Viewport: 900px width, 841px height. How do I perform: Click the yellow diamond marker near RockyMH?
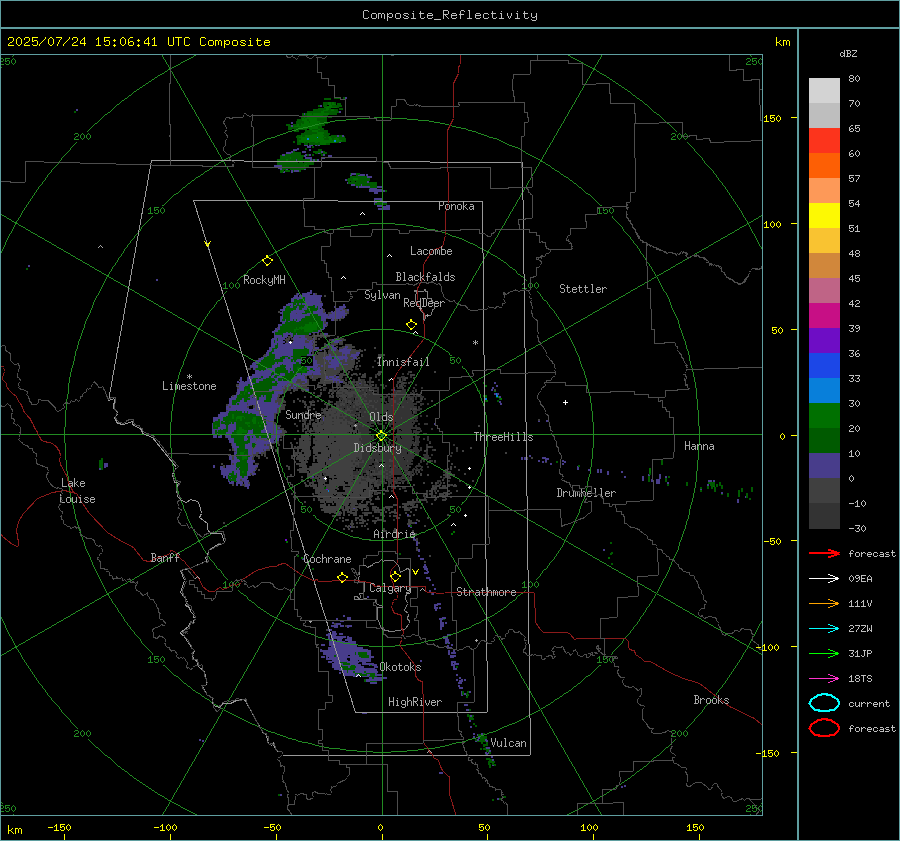(x=267, y=261)
